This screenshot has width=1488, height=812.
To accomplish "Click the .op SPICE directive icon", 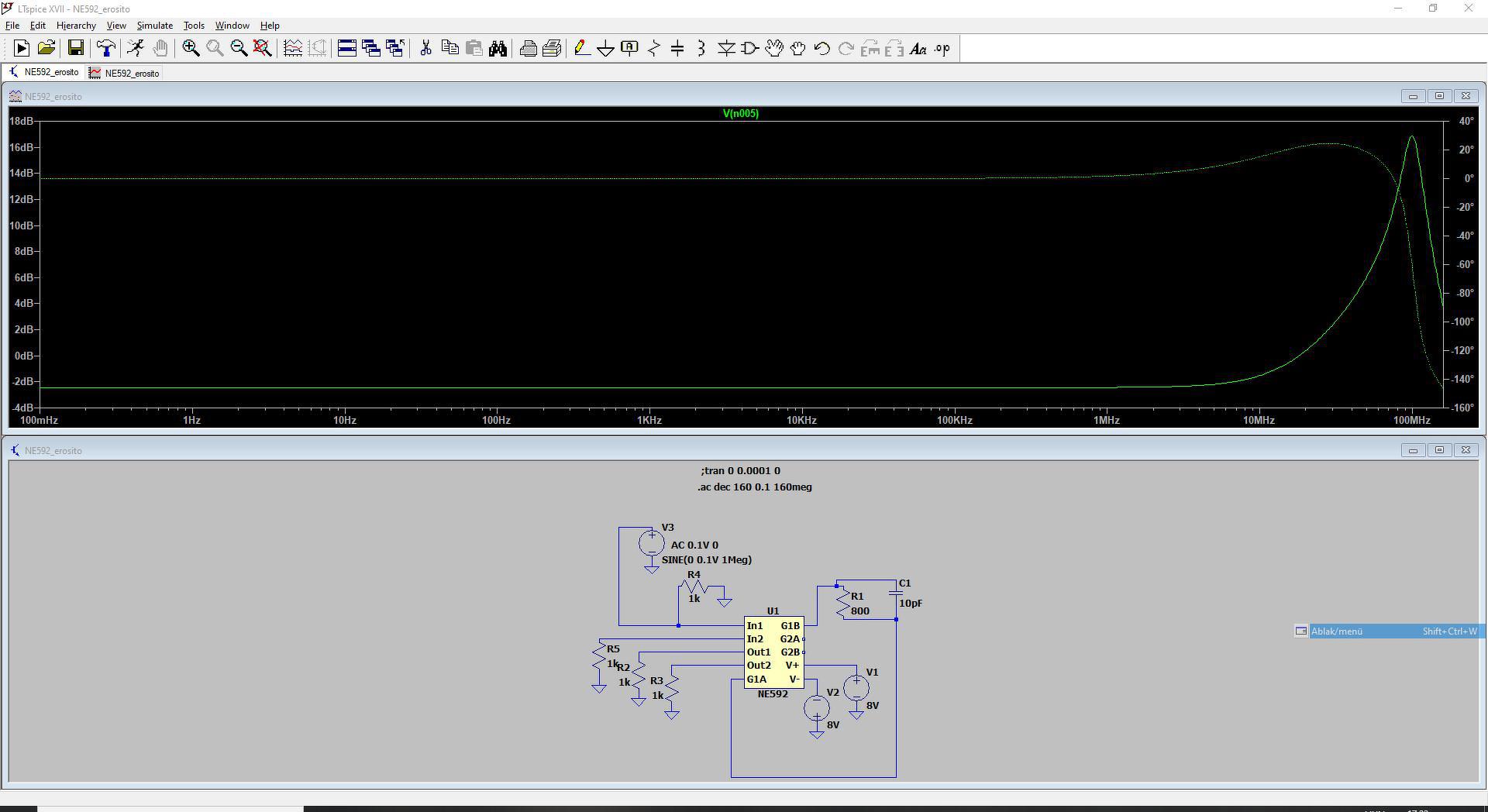I will (942, 49).
